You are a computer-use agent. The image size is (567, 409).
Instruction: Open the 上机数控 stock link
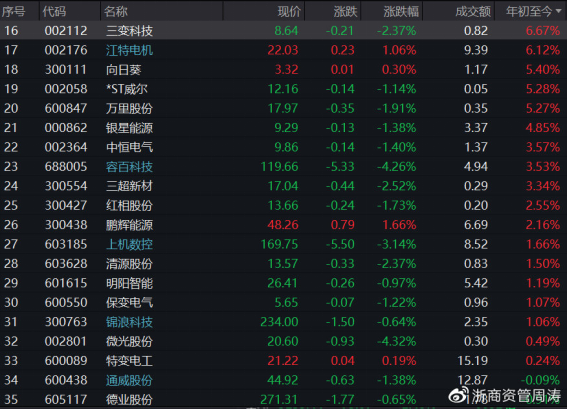pos(129,244)
